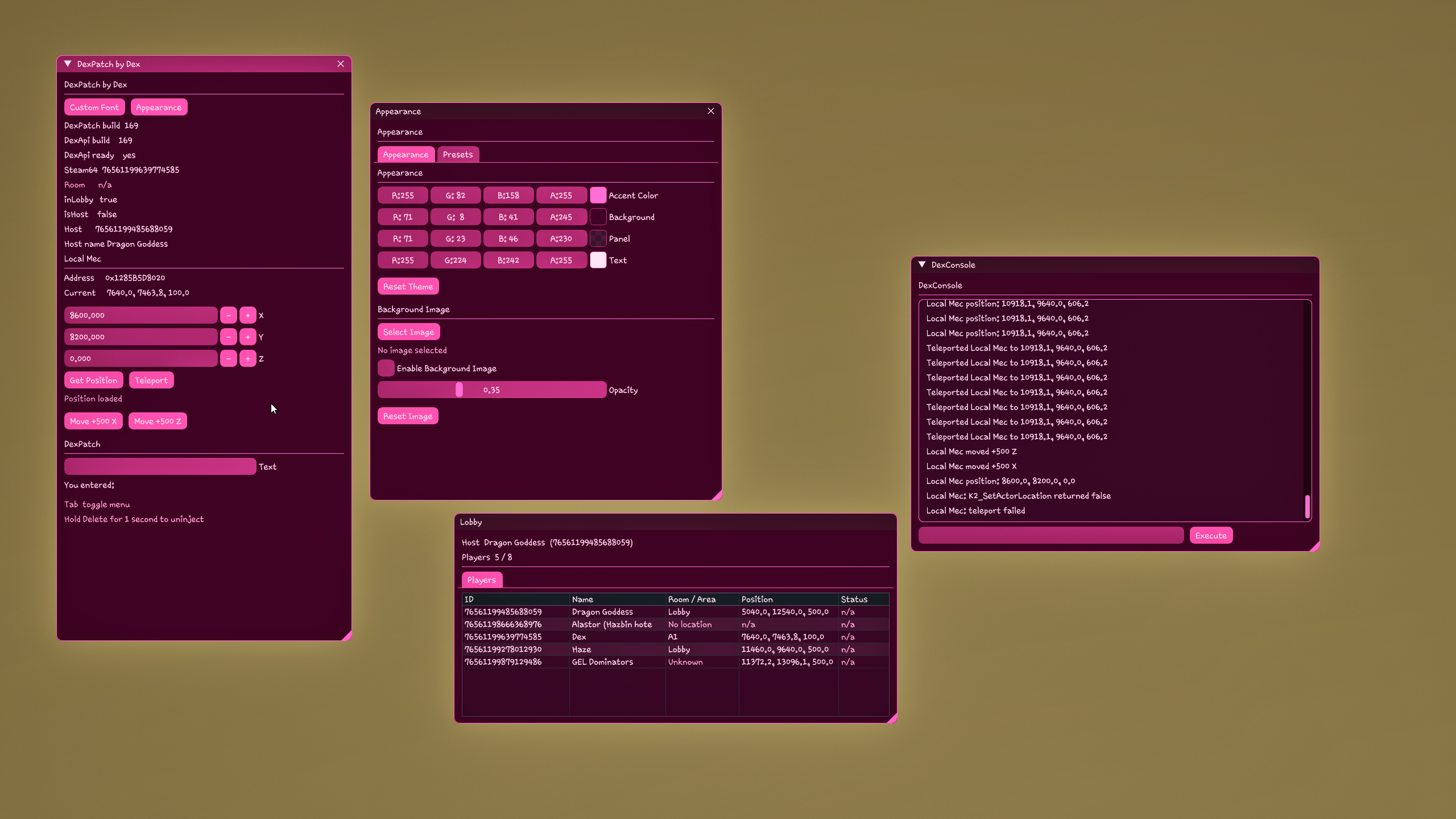Collapse the DexConsole window triangle
Screen dimensions: 1456x819
[922, 264]
